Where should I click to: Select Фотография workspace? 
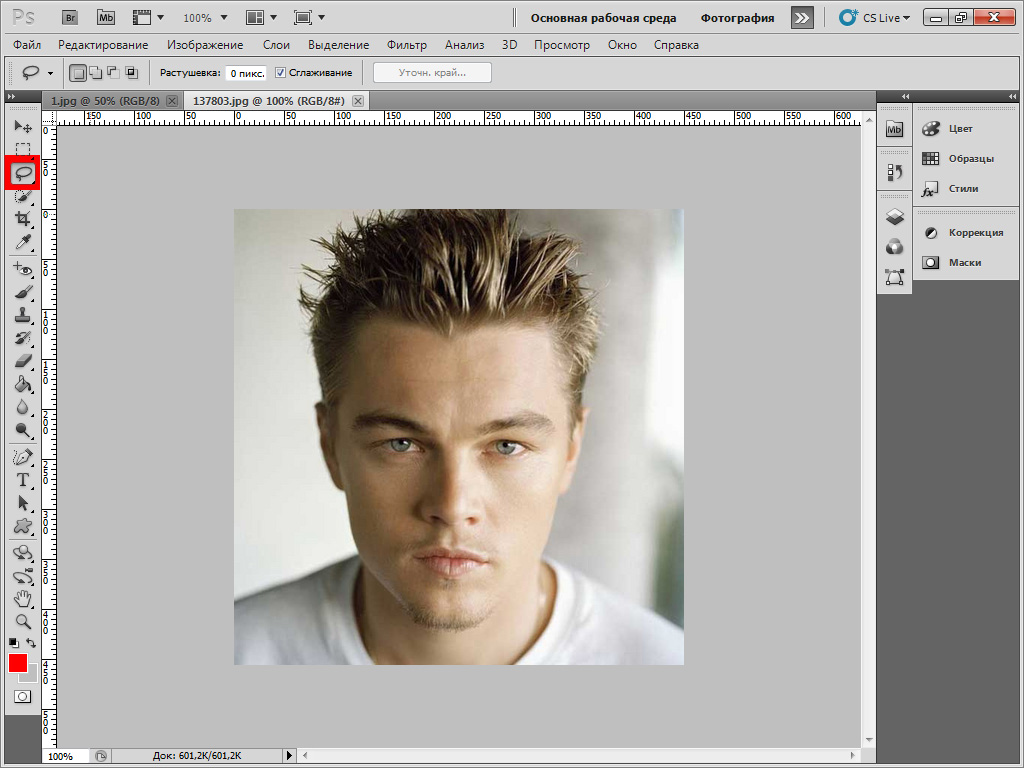737,18
